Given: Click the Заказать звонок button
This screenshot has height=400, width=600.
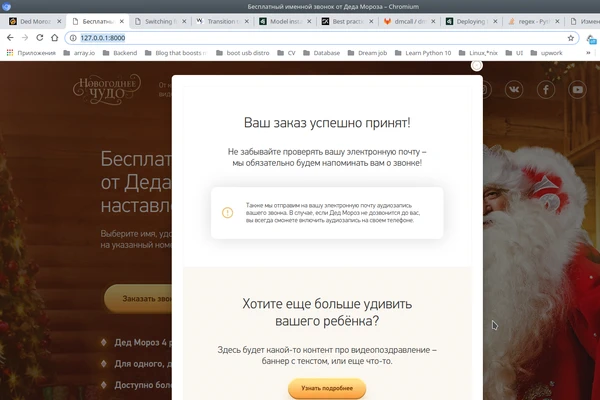Looking at the screenshot, I should [138, 298].
